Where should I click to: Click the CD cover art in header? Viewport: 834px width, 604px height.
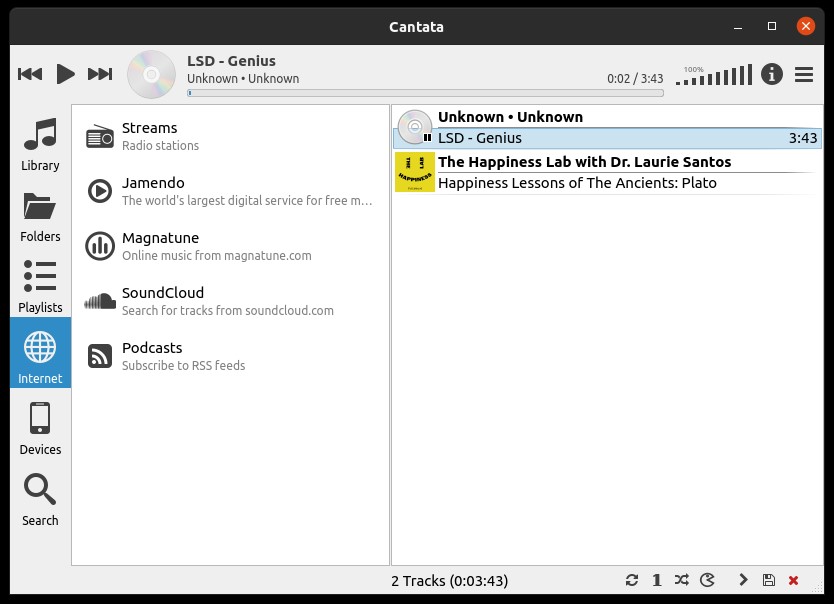pos(151,74)
